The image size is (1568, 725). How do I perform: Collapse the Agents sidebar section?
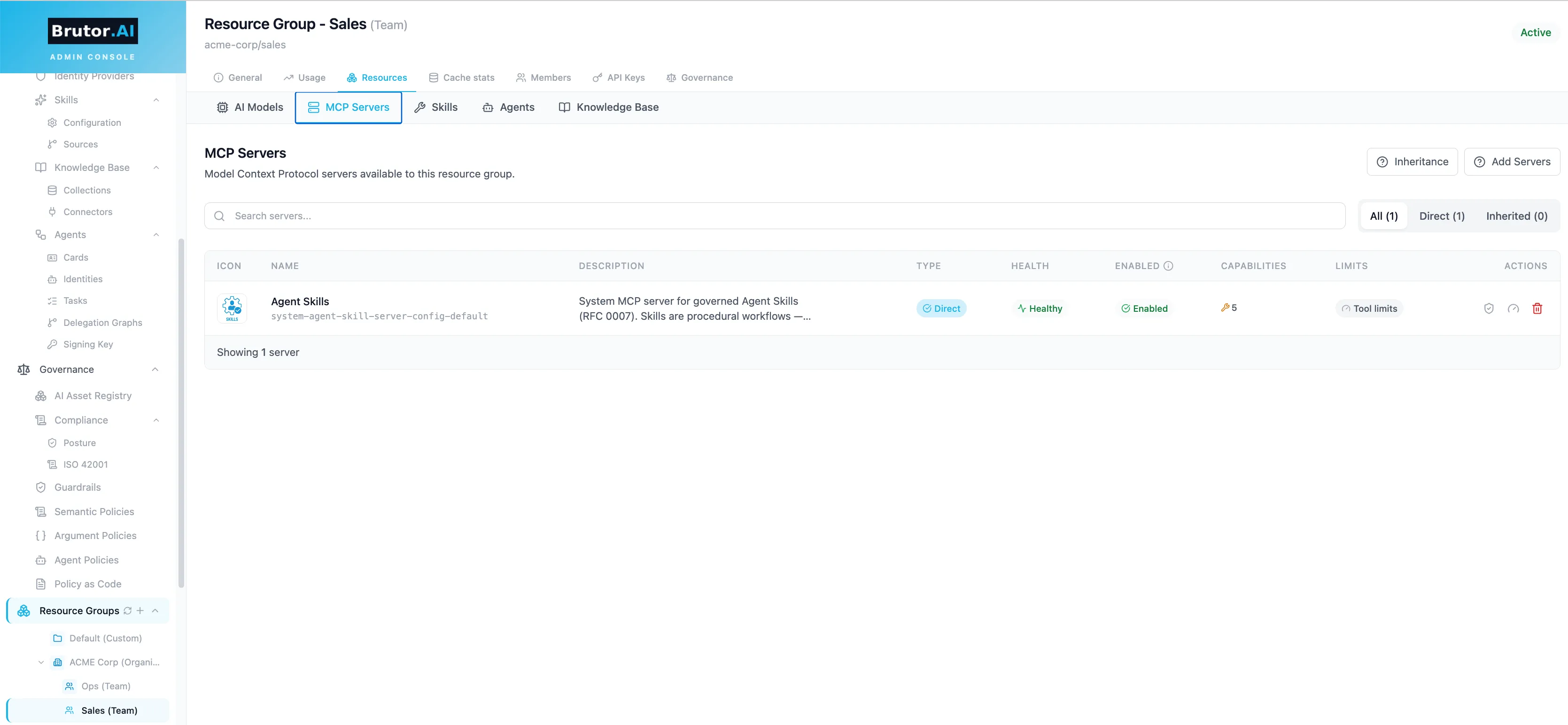click(x=156, y=235)
